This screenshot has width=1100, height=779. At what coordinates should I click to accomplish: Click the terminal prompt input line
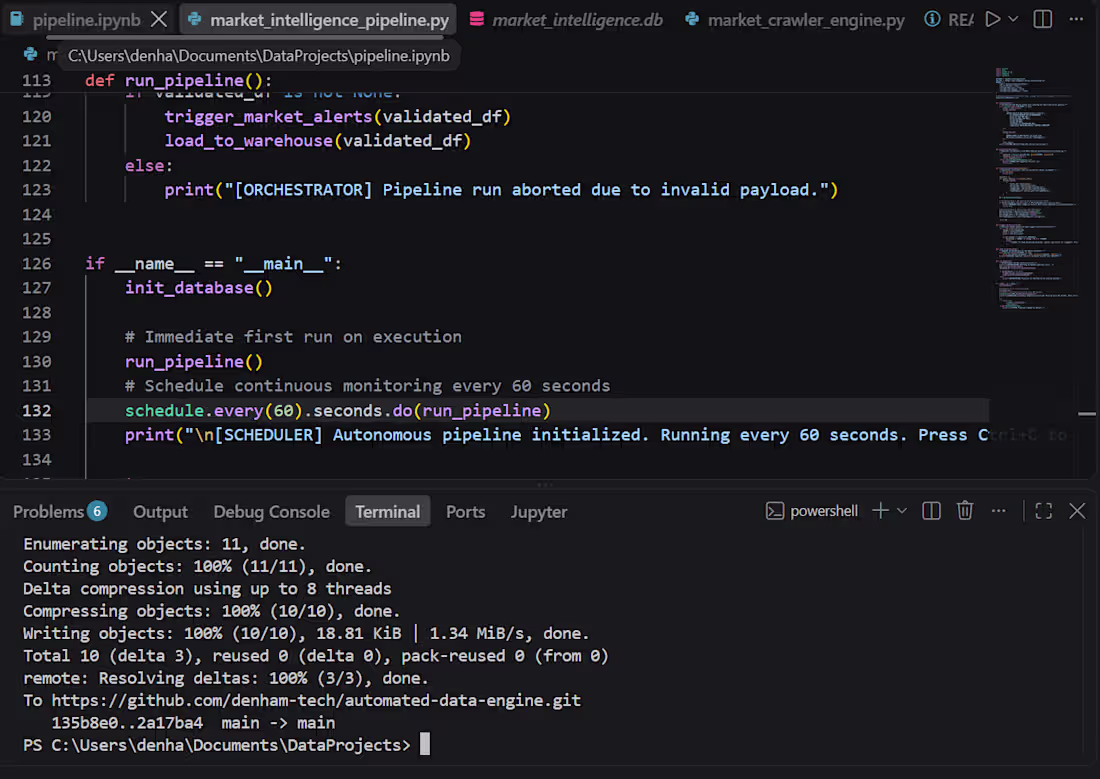click(226, 745)
